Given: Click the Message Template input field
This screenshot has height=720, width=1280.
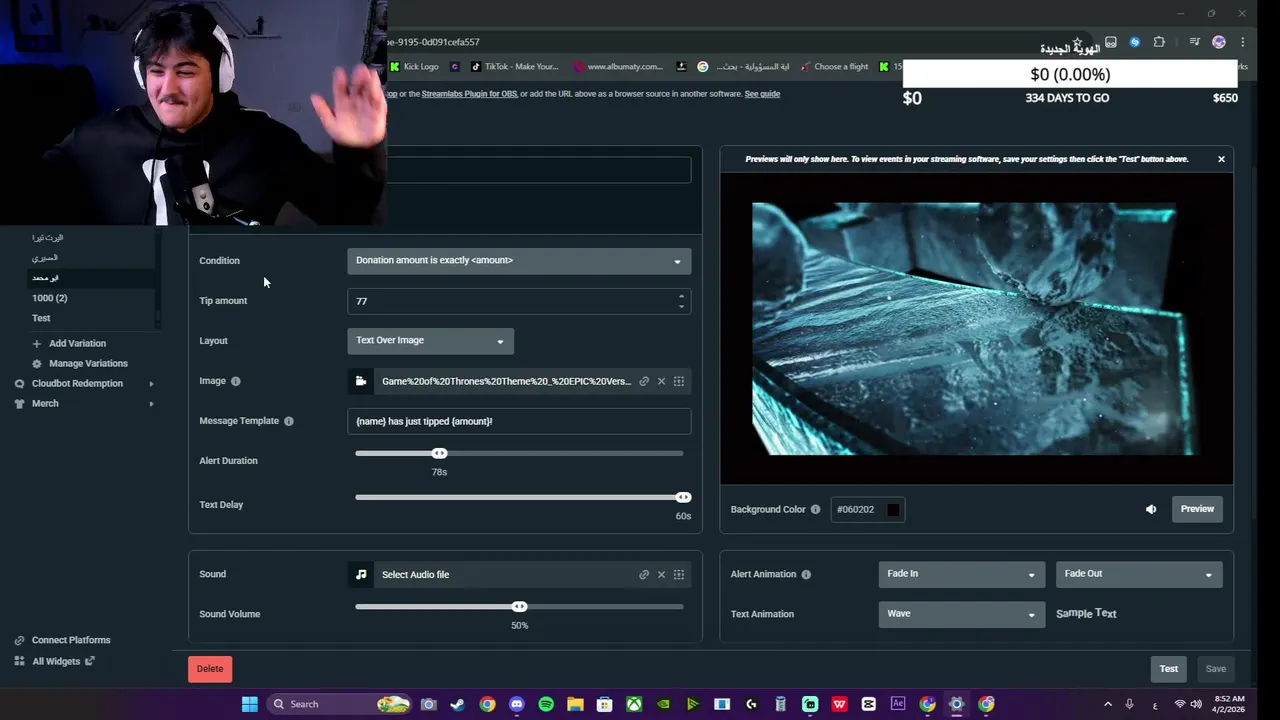Looking at the screenshot, I should tap(519, 421).
